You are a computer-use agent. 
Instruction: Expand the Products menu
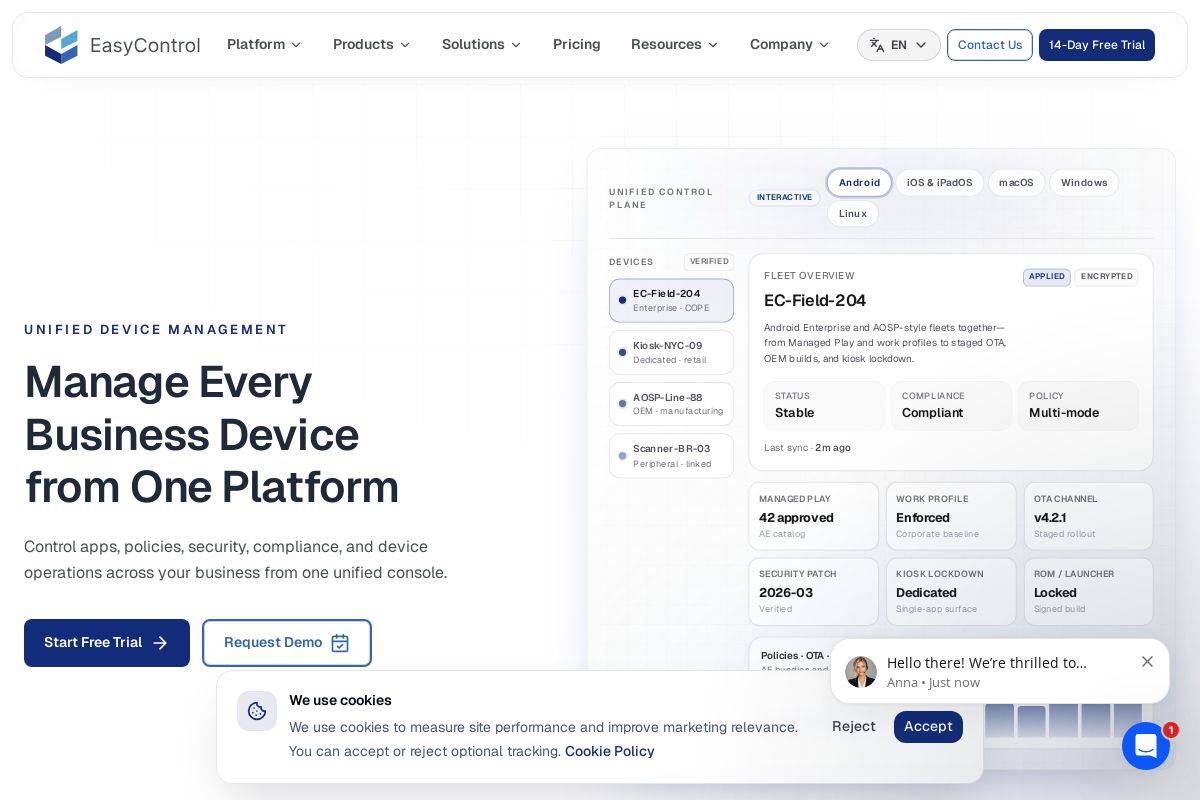372,45
